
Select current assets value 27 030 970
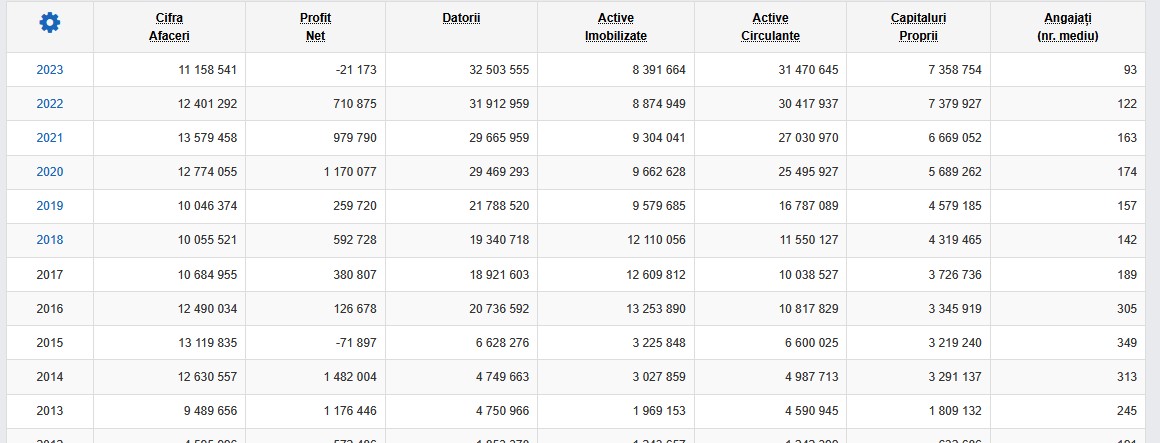[x=809, y=138]
